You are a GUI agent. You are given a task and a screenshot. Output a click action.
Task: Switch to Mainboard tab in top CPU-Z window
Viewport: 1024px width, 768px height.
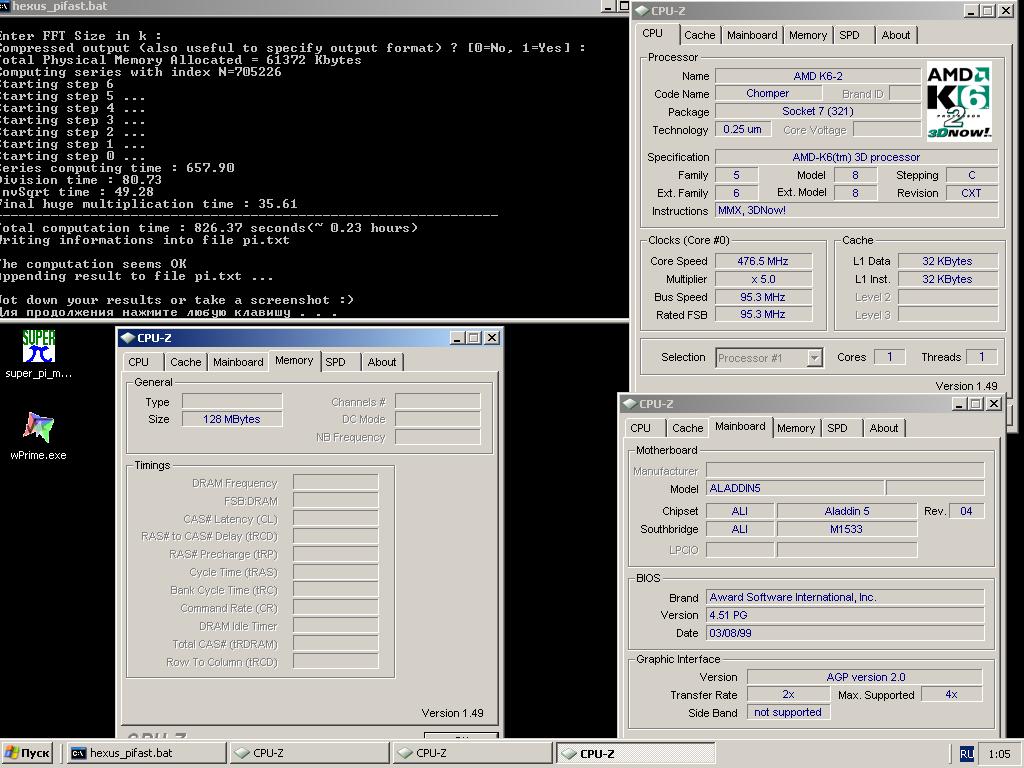click(x=752, y=35)
